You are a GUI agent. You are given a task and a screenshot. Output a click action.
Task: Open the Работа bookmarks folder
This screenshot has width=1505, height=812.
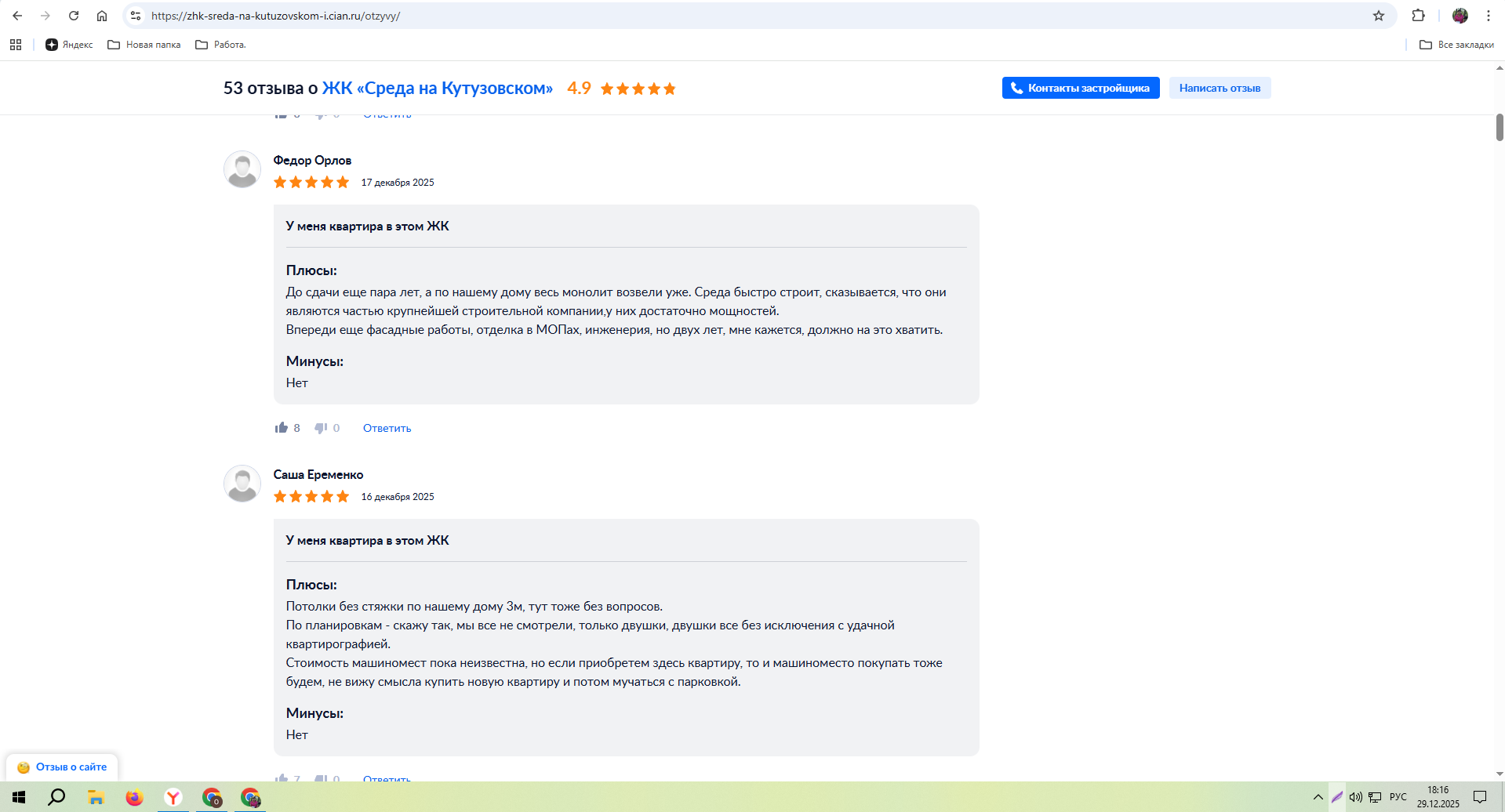220,45
